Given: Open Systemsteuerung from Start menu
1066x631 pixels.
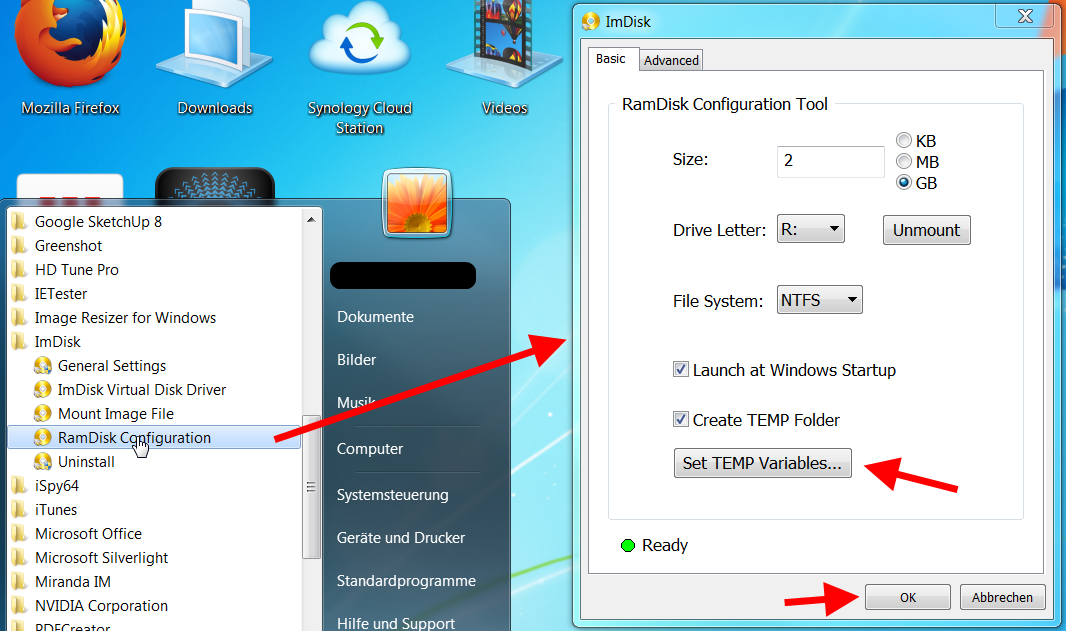Looking at the screenshot, I should [392, 495].
